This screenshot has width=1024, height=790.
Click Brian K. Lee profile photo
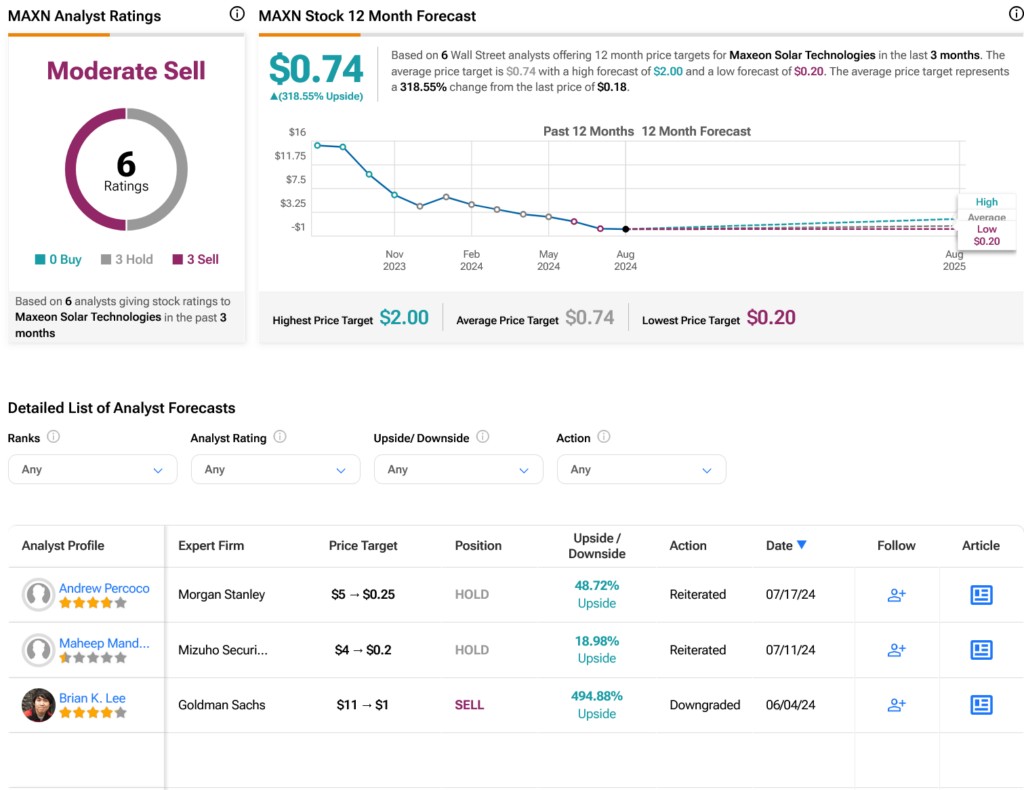tap(39, 705)
